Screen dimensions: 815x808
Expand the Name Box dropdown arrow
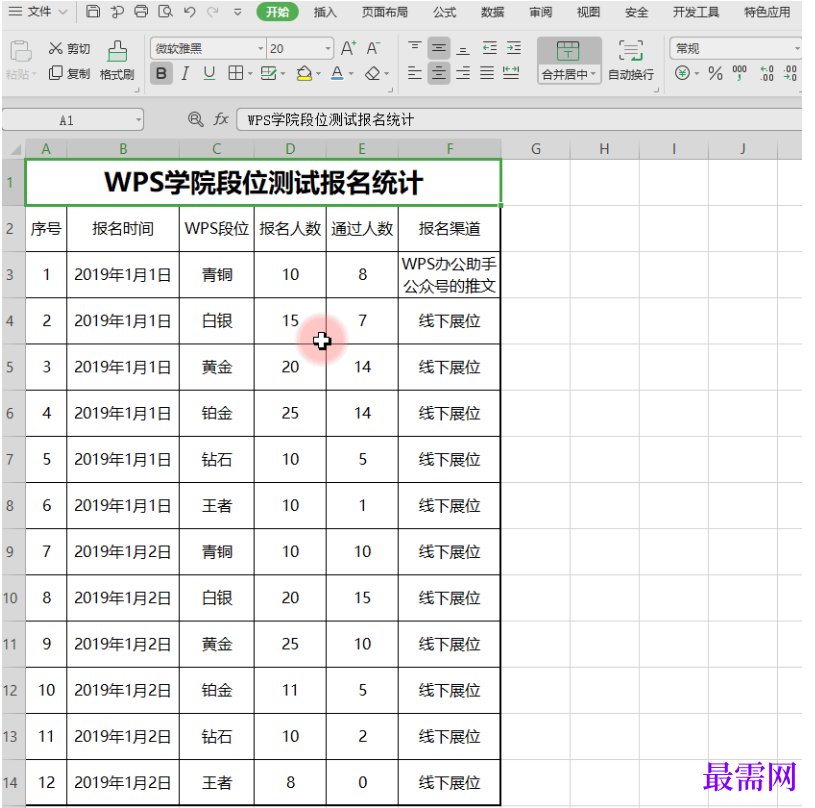point(138,120)
